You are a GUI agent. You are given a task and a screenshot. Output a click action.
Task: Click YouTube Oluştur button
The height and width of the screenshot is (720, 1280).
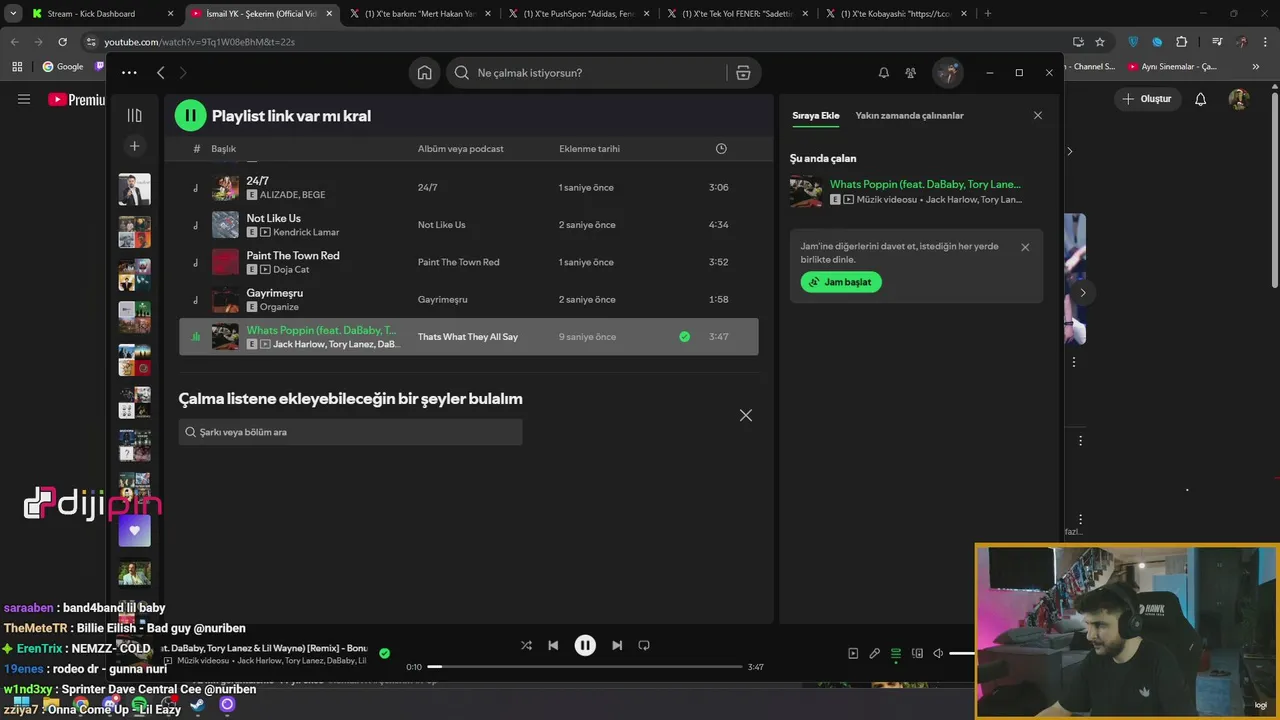[1147, 99]
